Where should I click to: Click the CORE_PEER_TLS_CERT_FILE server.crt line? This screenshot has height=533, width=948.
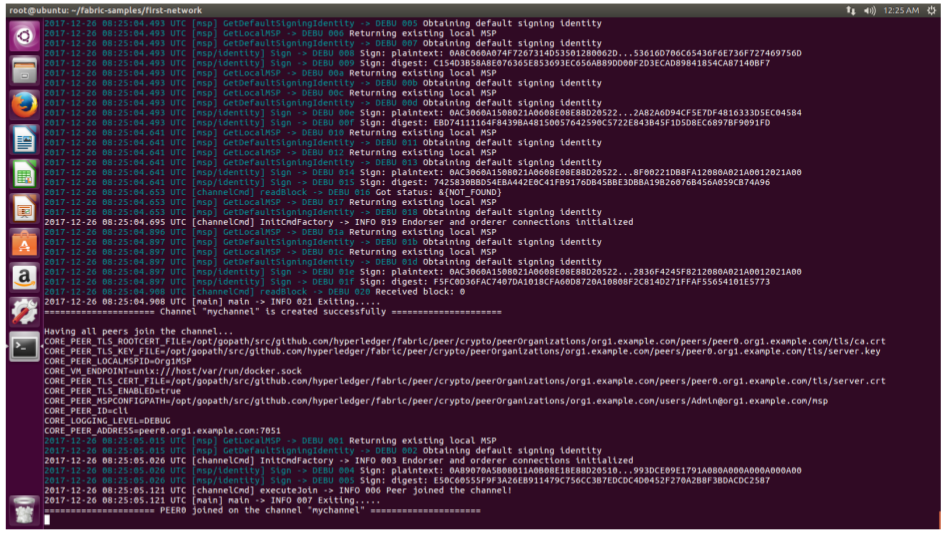(464, 381)
